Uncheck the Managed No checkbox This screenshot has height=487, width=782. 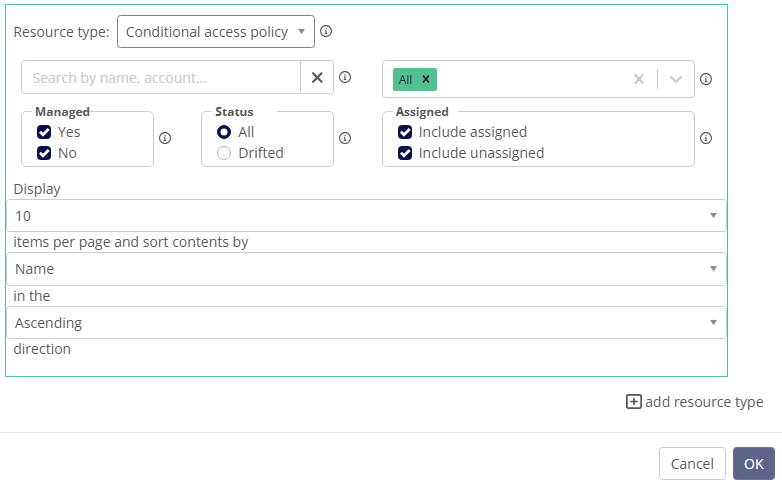click(x=44, y=153)
